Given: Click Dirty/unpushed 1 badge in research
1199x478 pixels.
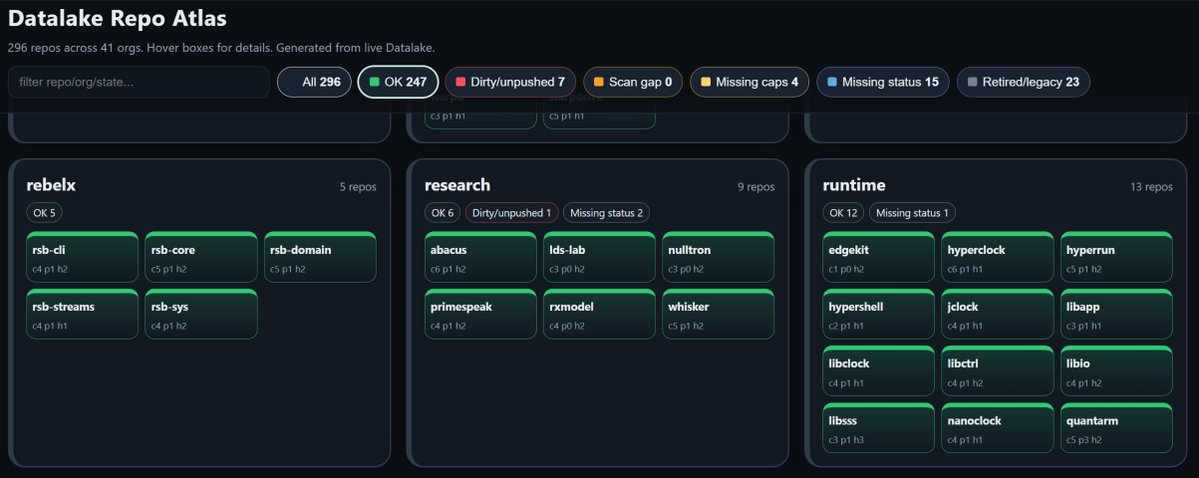Looking at the screenshot, I should tap(512, 213).
